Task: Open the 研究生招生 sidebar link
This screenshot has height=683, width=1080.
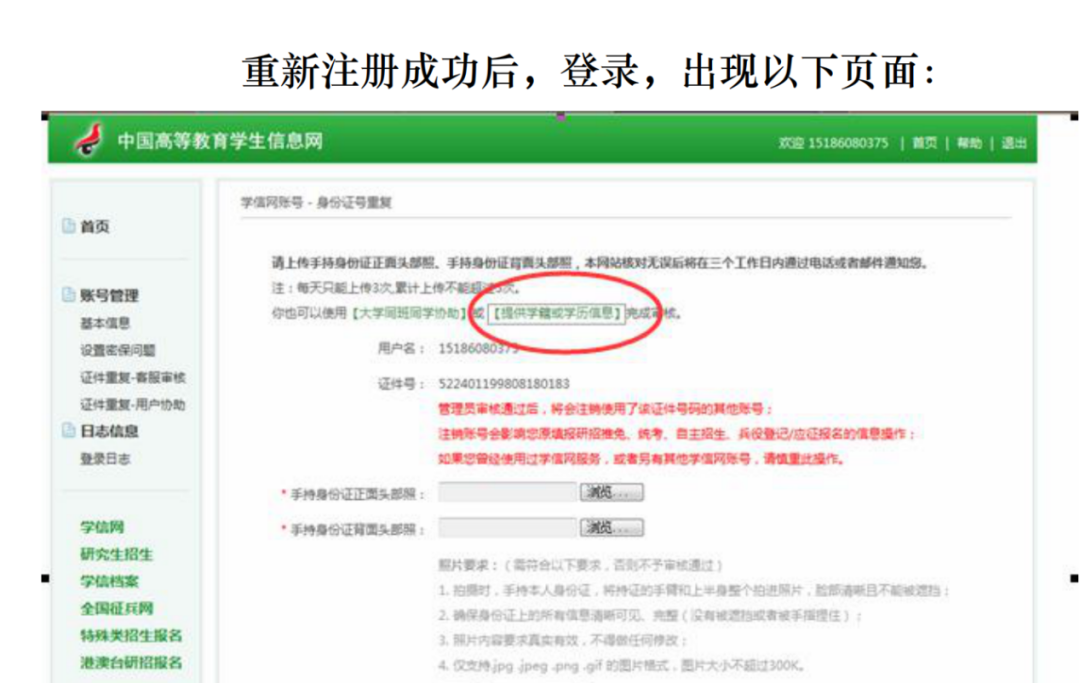Action: tap(116, 554)
